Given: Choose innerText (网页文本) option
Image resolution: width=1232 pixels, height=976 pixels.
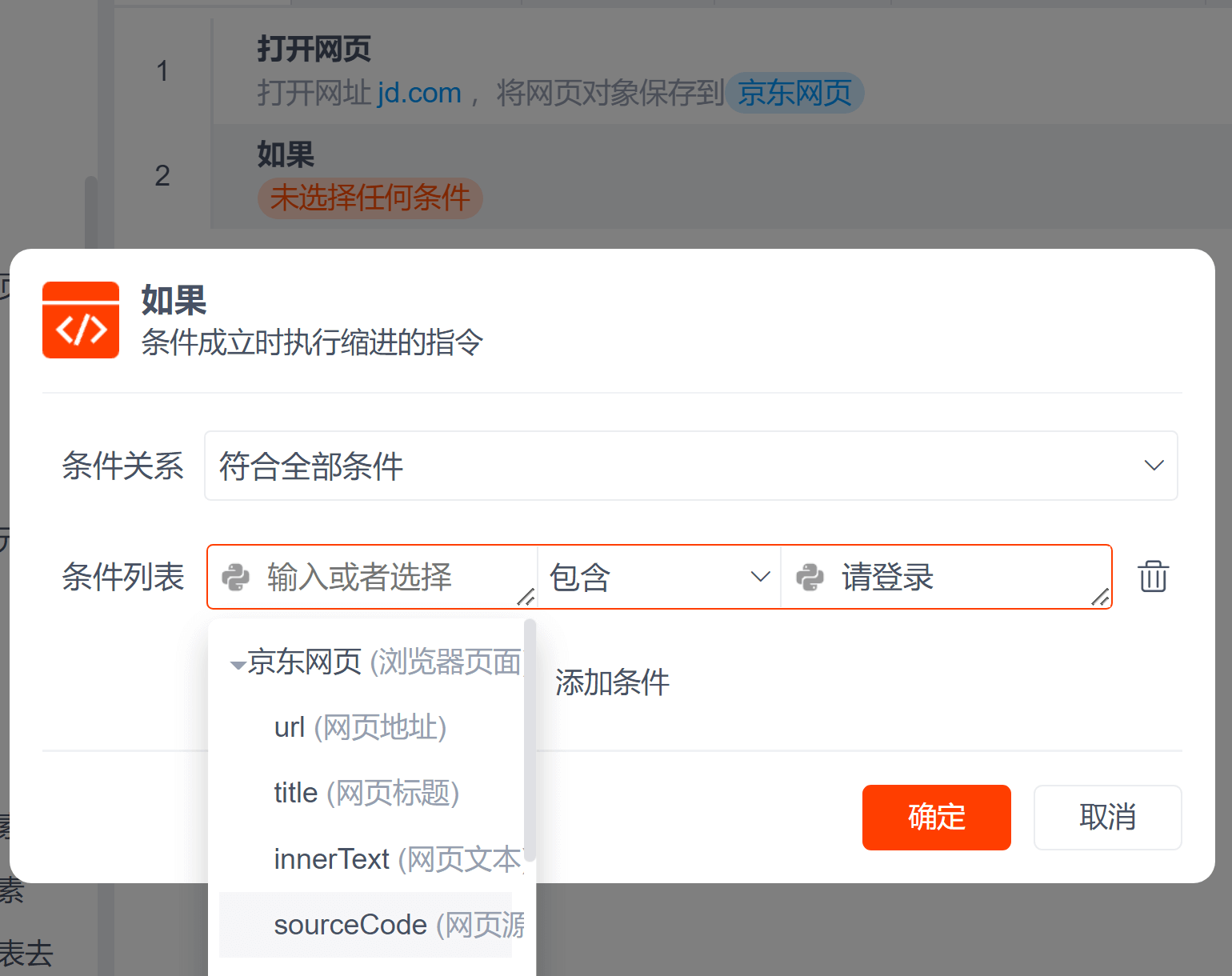Looking at the screenshot, I should coord(397,859).
